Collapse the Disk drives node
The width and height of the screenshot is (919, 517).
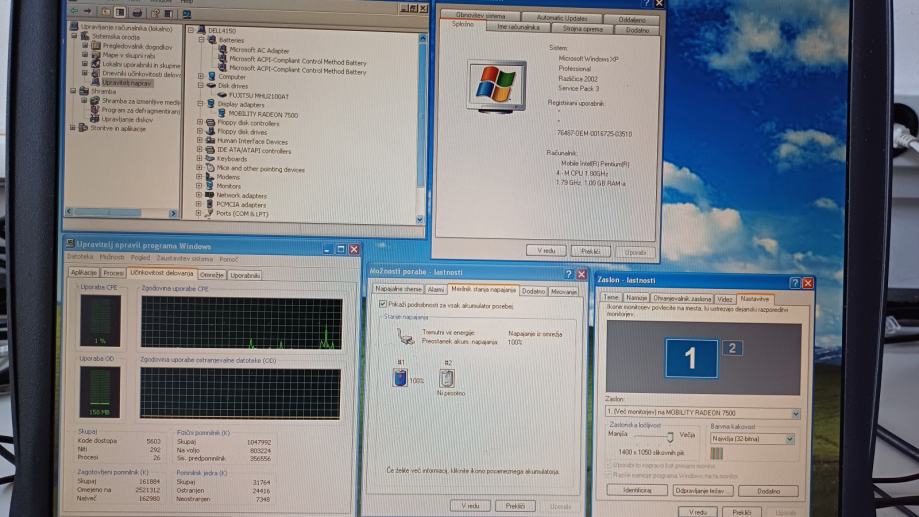200,86
